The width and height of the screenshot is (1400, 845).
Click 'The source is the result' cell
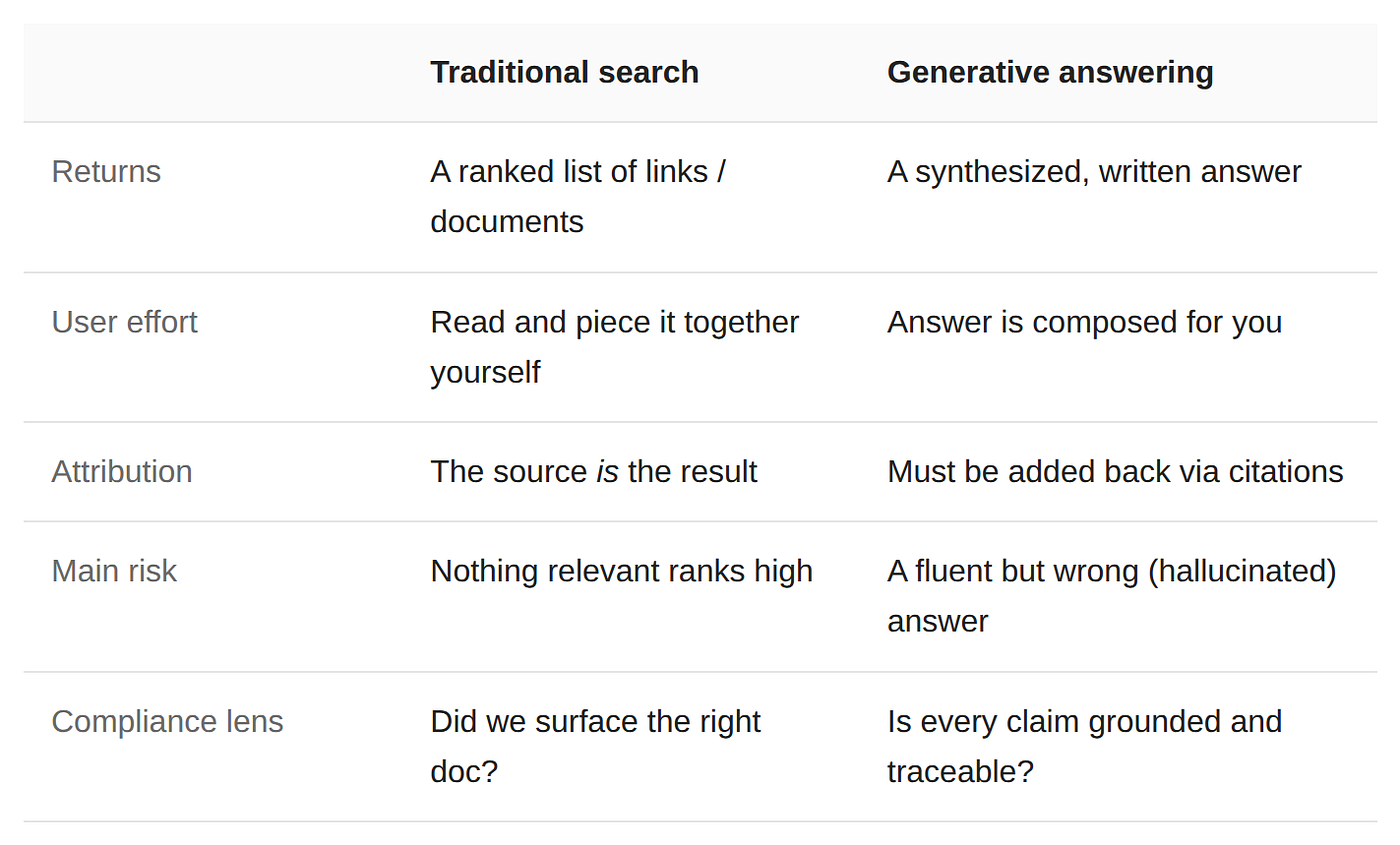pos(593,471)
